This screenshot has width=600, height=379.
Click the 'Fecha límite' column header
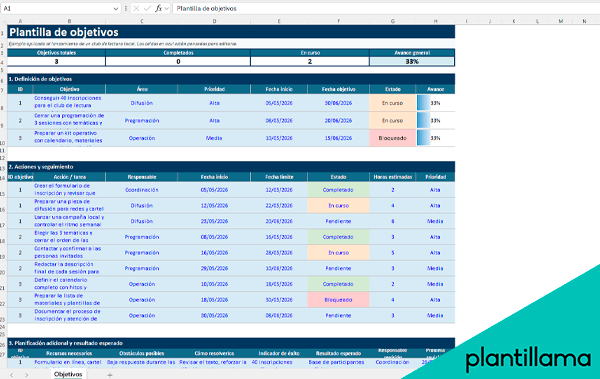(x=279, y=177)
